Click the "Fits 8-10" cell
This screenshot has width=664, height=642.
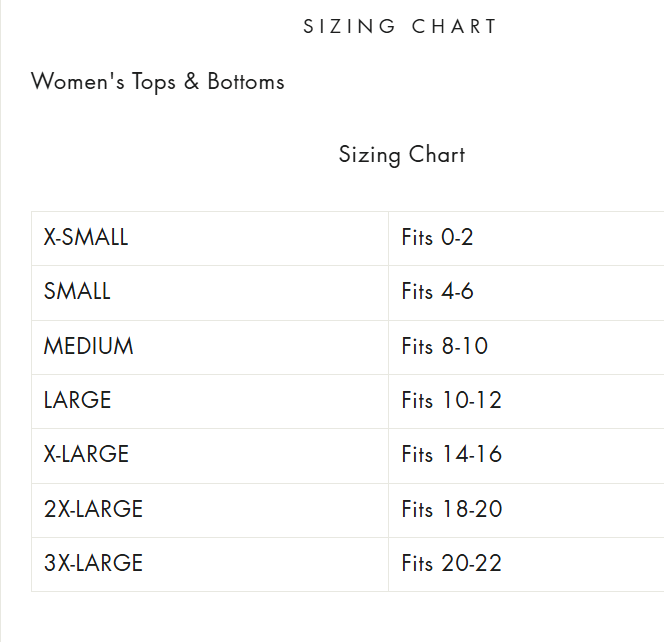coord(444,347)
